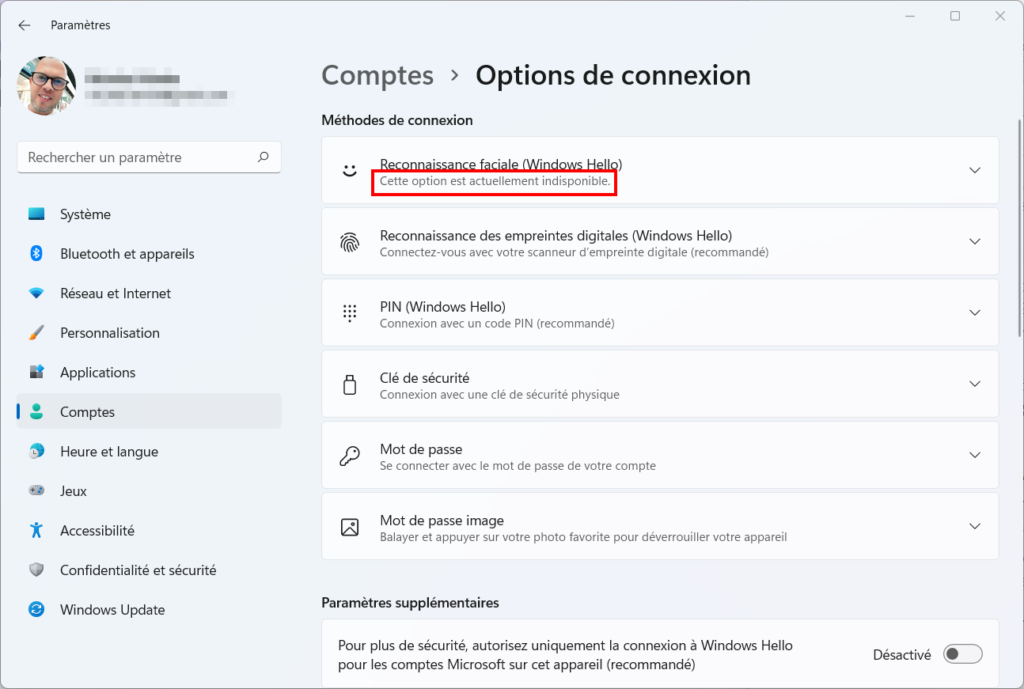Viewport: 1024px width, 689px height.
Task: Click the Rechercher un paramètre search field
Action: coord(149,157)
